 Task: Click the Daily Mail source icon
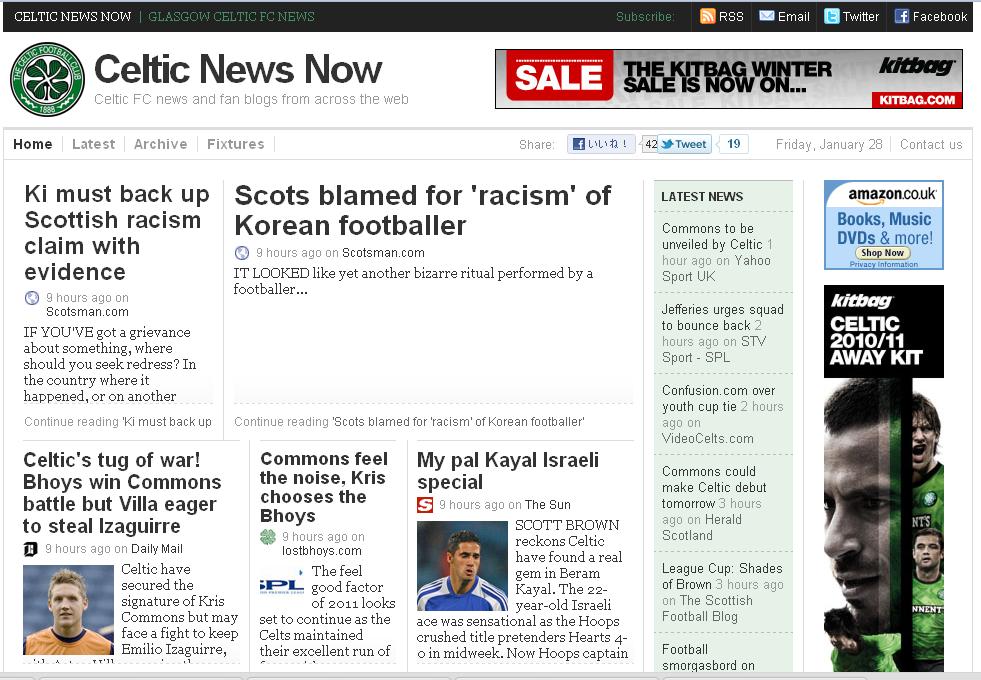click(x=31, y=549)
